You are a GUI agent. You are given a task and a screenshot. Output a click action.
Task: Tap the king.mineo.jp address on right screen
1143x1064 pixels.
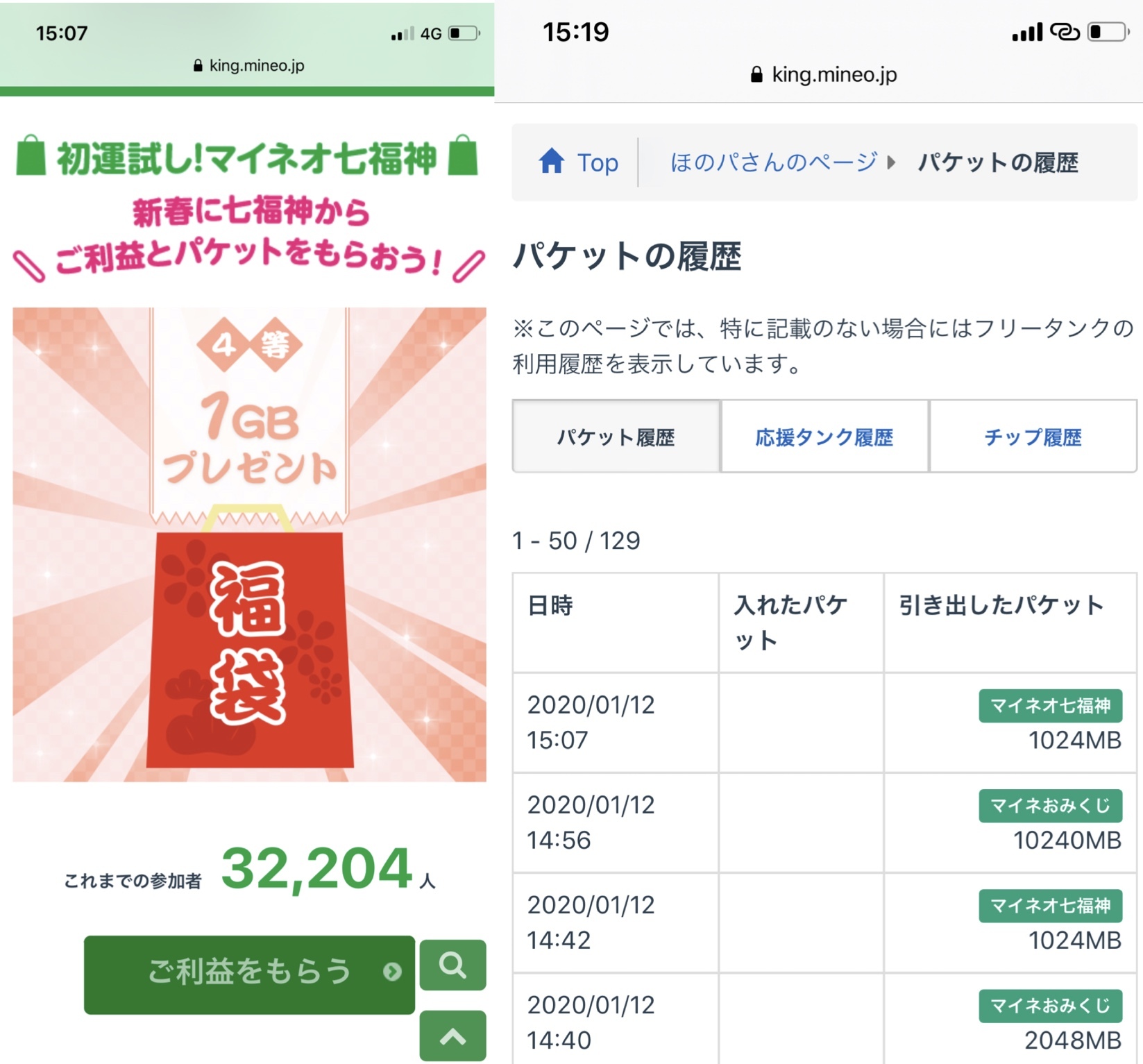(834, 75)
